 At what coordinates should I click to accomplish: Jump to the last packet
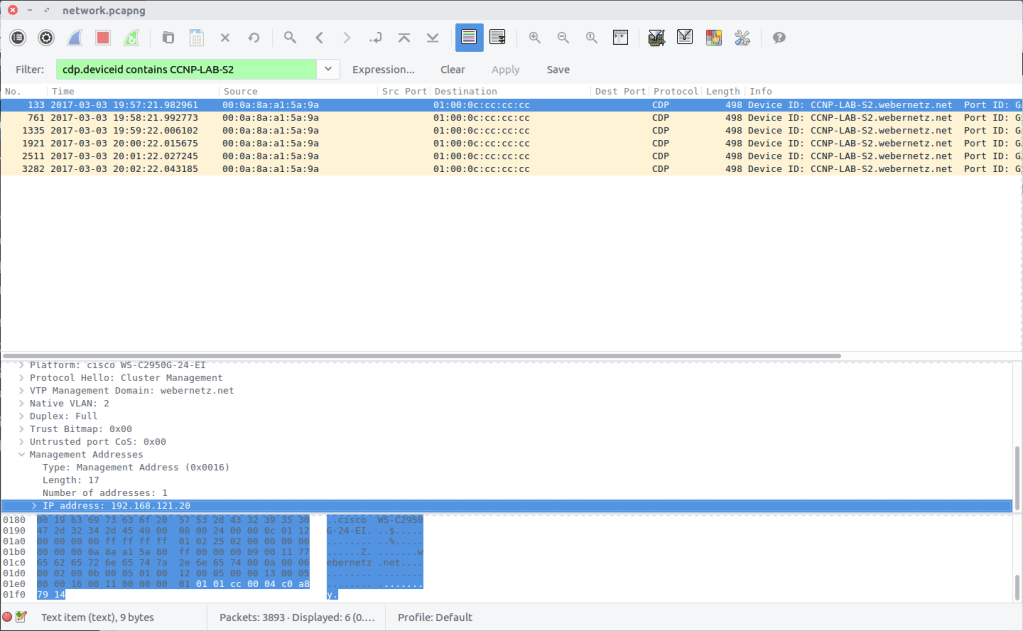coord(432,38)
